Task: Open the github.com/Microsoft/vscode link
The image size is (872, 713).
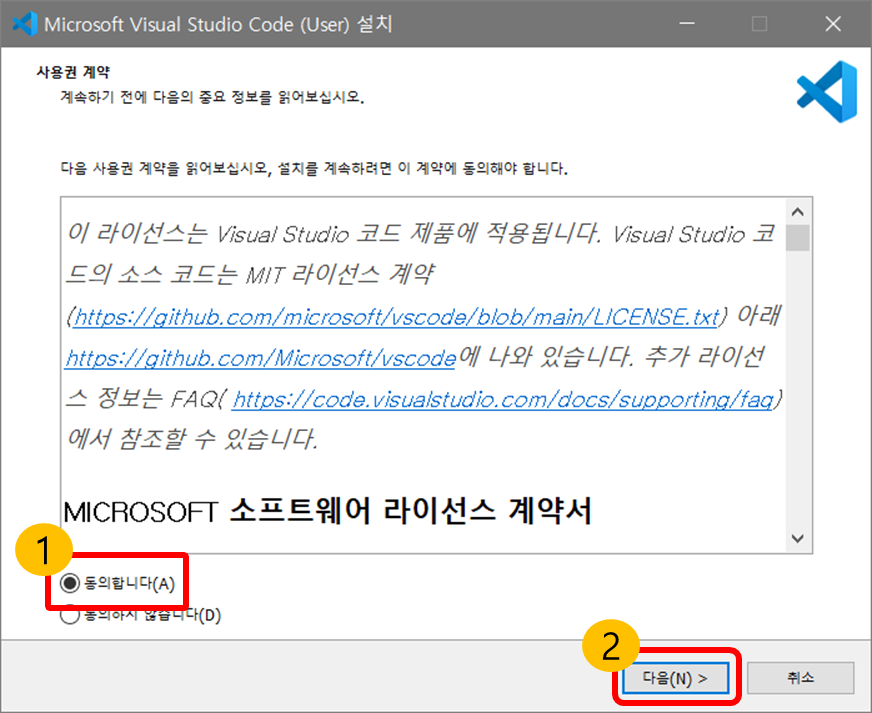Action: [x=261, y=358]
